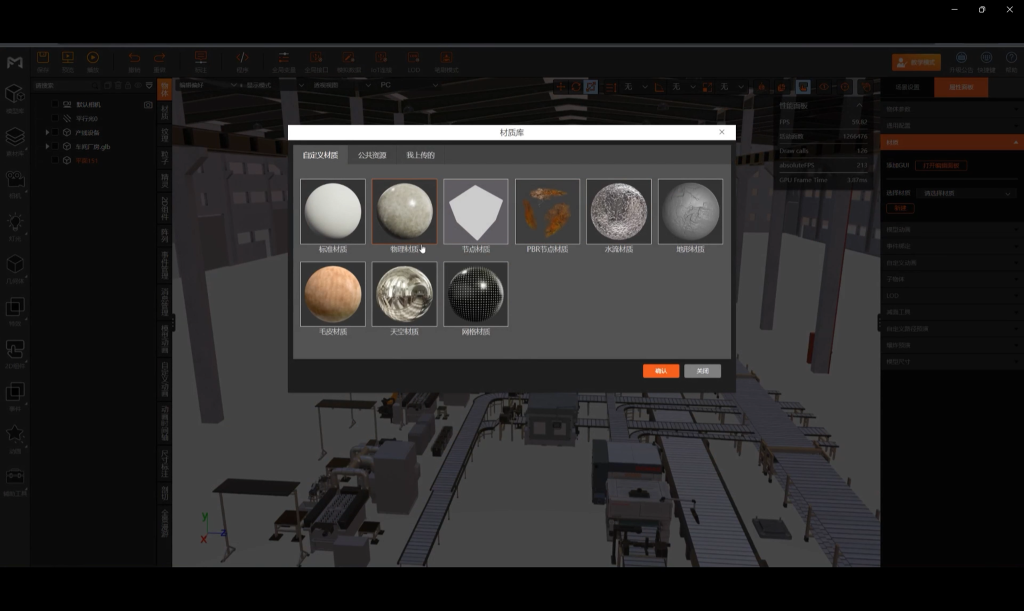This screenshot has height=611, width=1024.
Task: Click the save icon in the top toolbar
Action: point(43,59)
